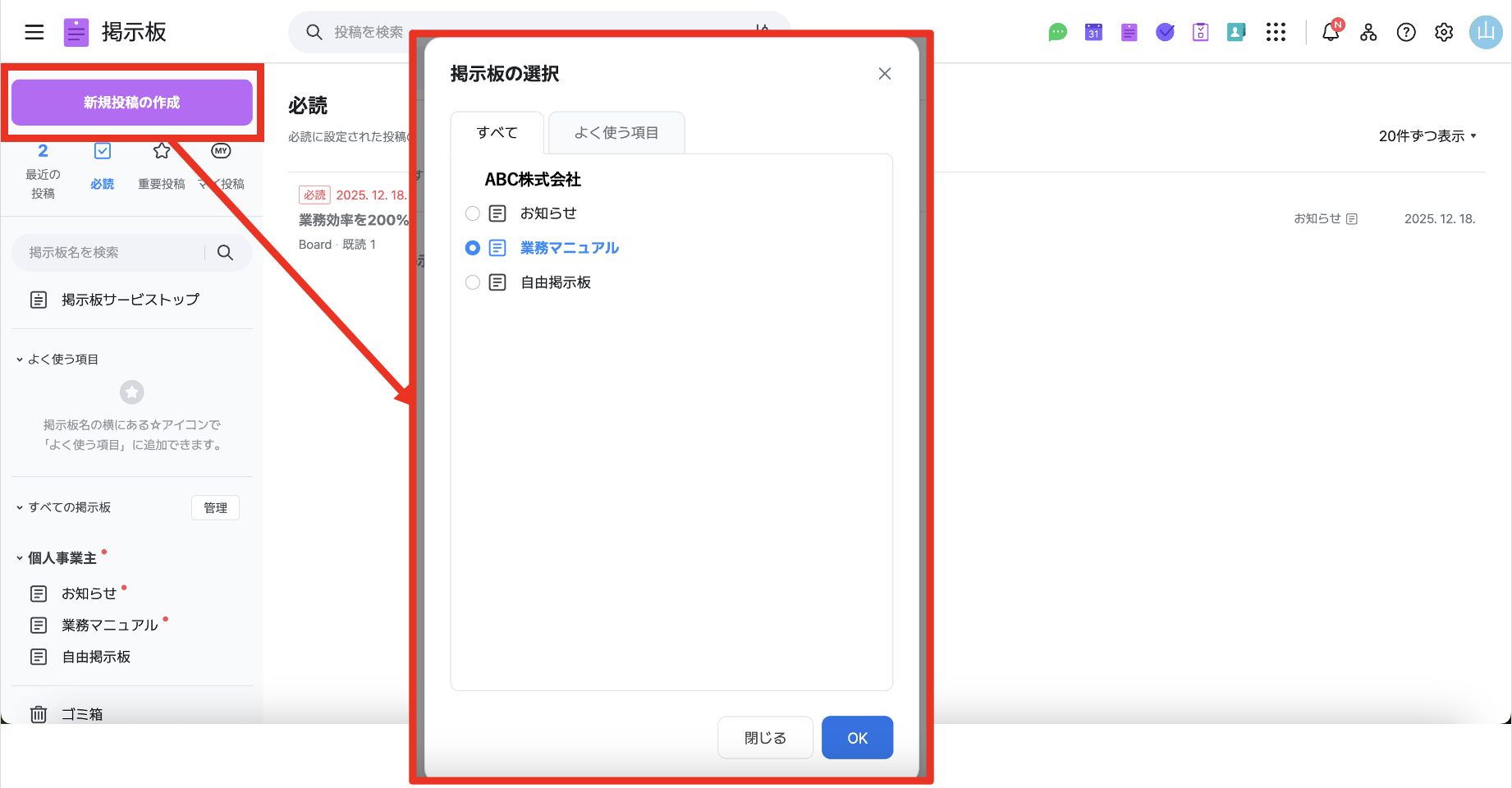Open the トーク chat icon in the header

1057,32
